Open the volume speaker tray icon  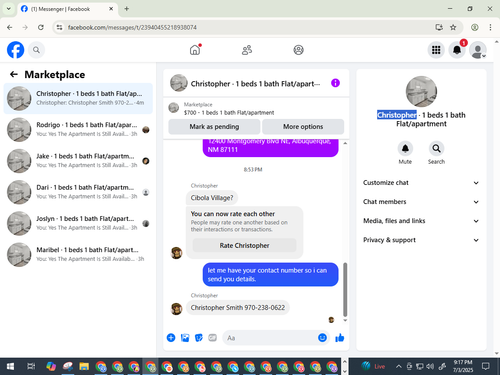[x=430, y=367]
